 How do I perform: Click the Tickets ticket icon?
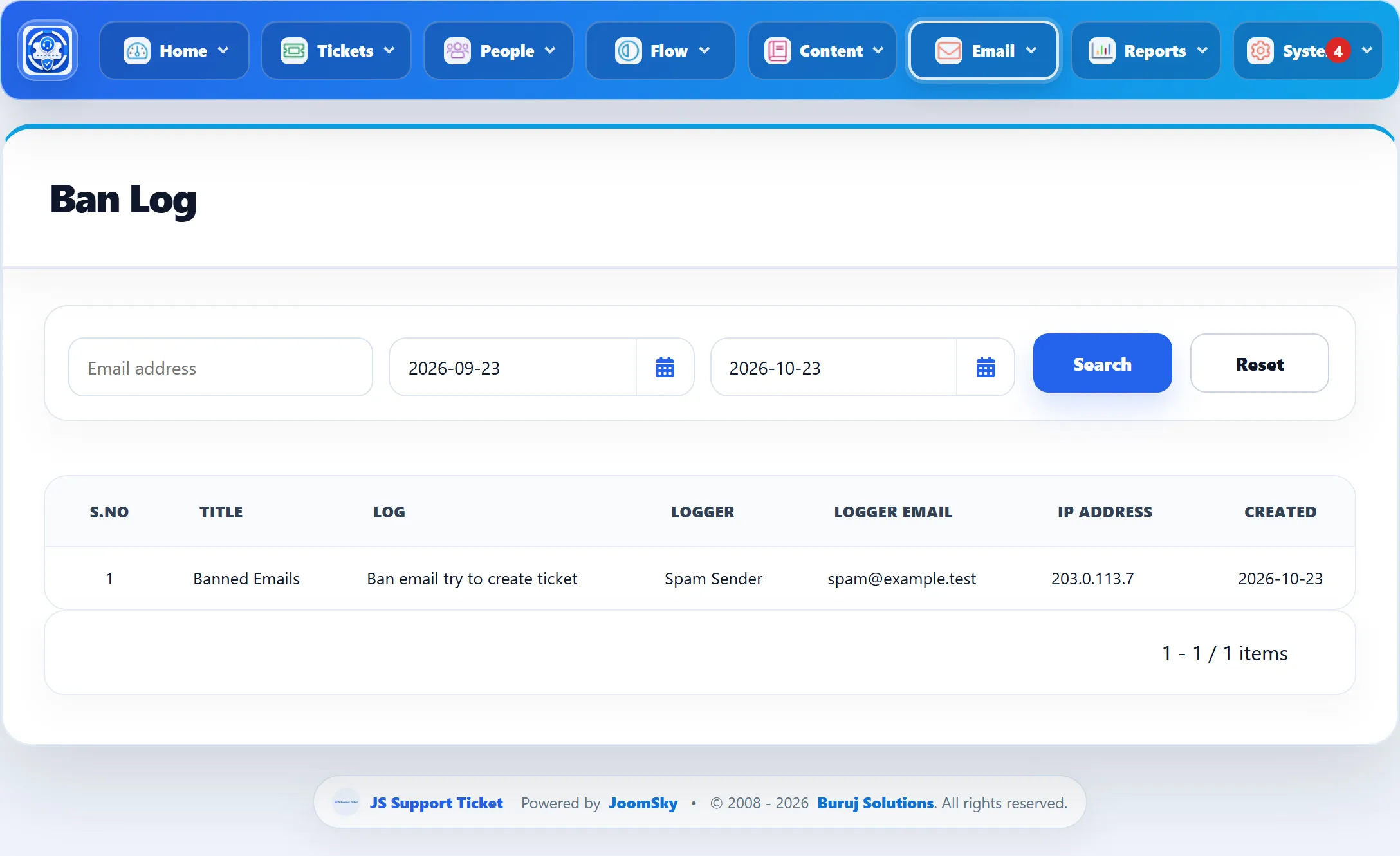tap(294, 50)
